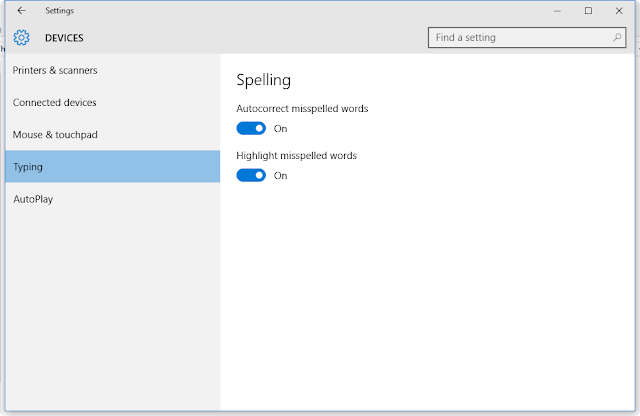The width and height of the screenshot is (640, 416).
Task: Disable the Highlight misspelled words switch
Action: (x=251, y=175)
